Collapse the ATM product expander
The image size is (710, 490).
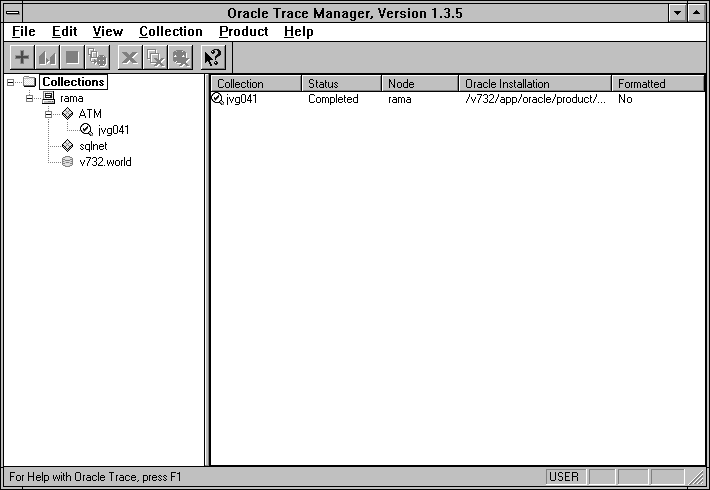click(48, 114)
